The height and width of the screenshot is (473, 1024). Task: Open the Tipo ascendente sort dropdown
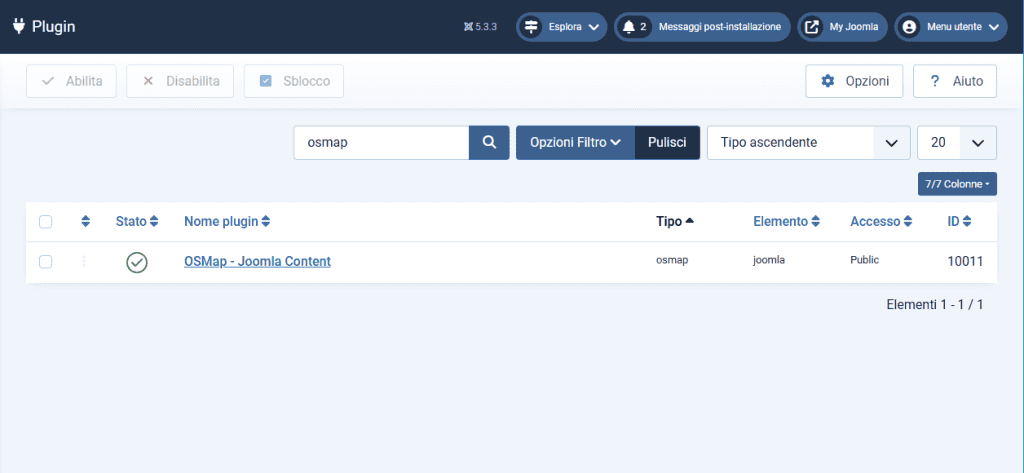point(808,142)
